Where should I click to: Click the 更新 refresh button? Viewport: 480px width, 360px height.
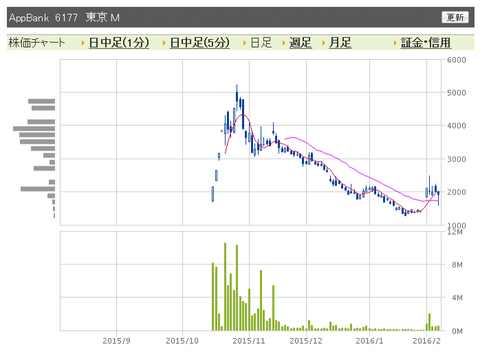(455, 17)
